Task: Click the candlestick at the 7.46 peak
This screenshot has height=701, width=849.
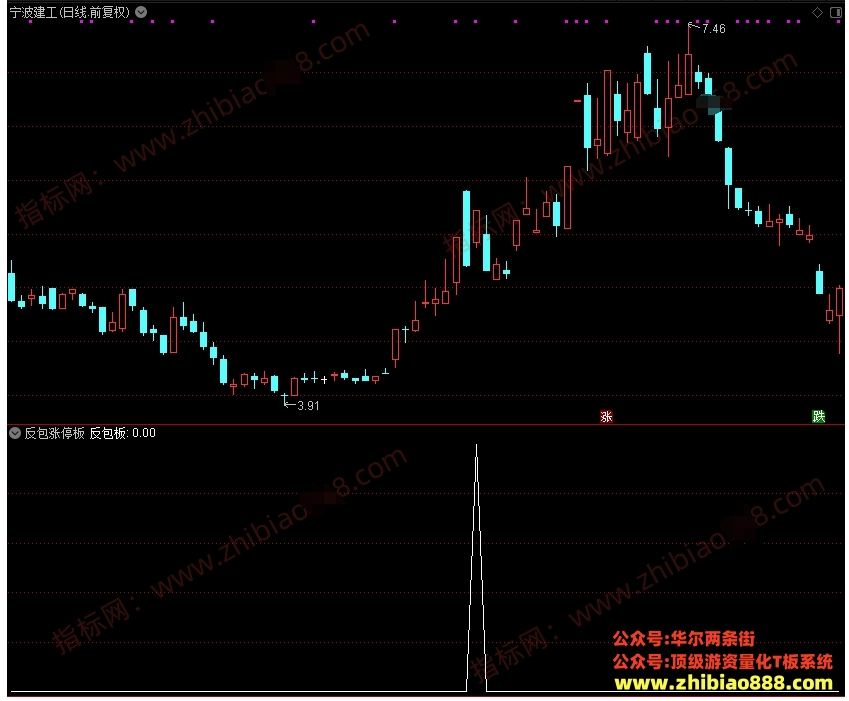Action: [689, 61]
